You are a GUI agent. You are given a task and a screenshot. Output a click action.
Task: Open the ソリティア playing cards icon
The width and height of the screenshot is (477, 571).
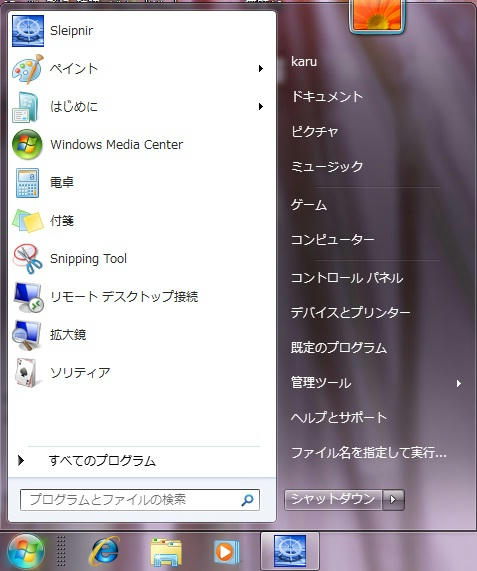[26, 373]
